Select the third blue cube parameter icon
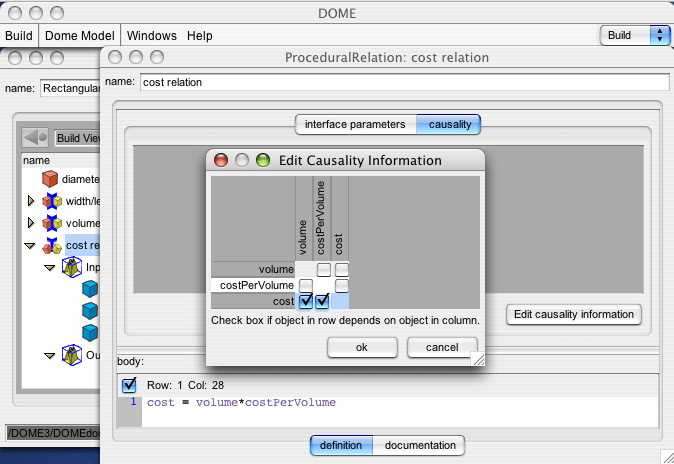Image resolution: width=674 pixels, height=464 pixels. (90, 333)
